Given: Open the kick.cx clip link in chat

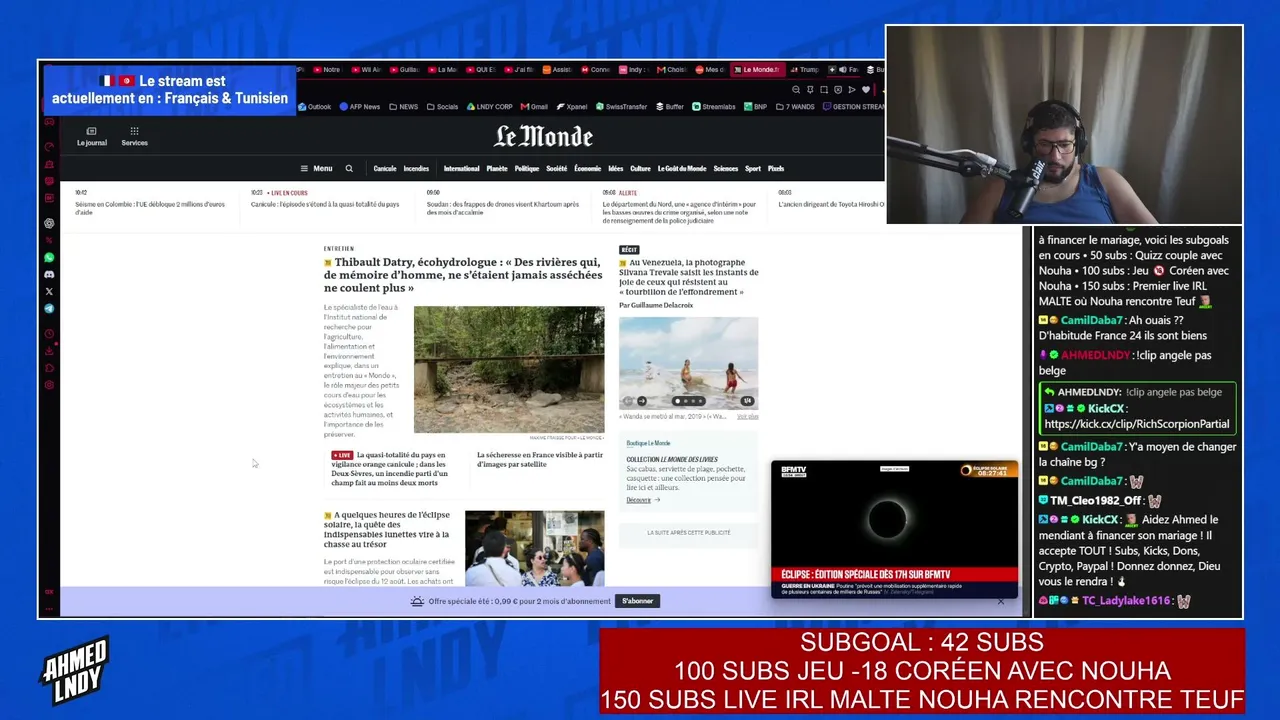Looking at the screenshot, I should [1137, 424].
